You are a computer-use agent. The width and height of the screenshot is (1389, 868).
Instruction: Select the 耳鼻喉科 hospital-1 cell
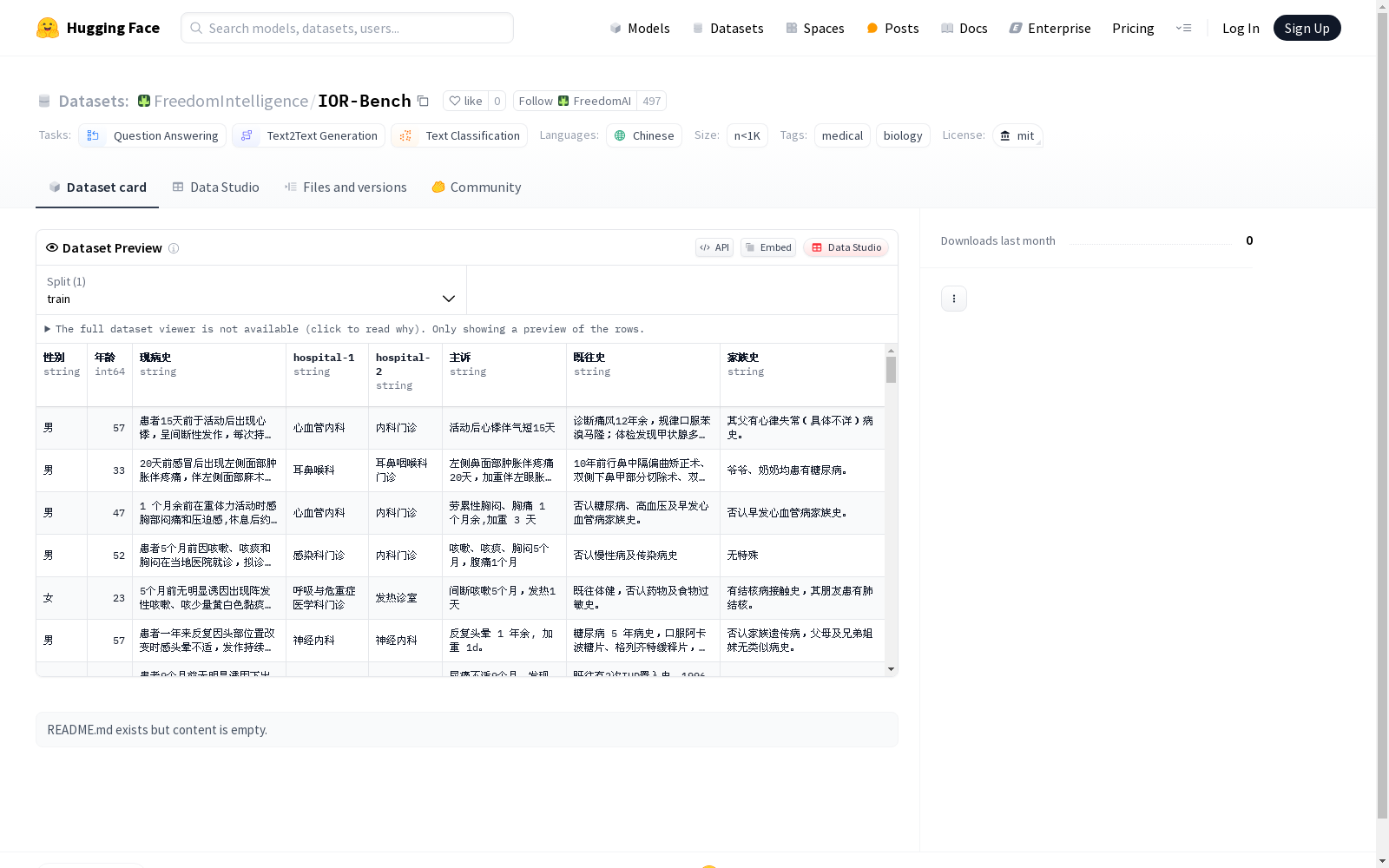pyautogui.click(x=327, y=470)
